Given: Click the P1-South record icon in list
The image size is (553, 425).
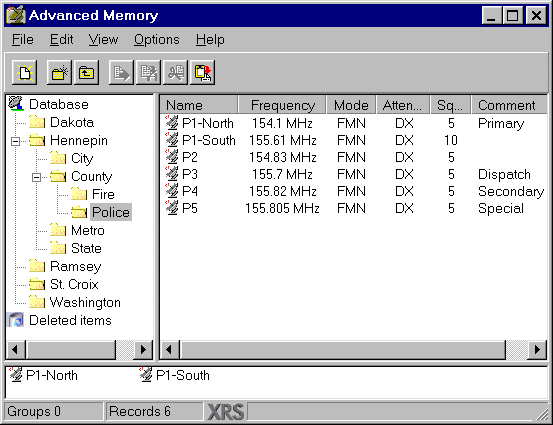Looking at the screenshot, I should 172,140.
